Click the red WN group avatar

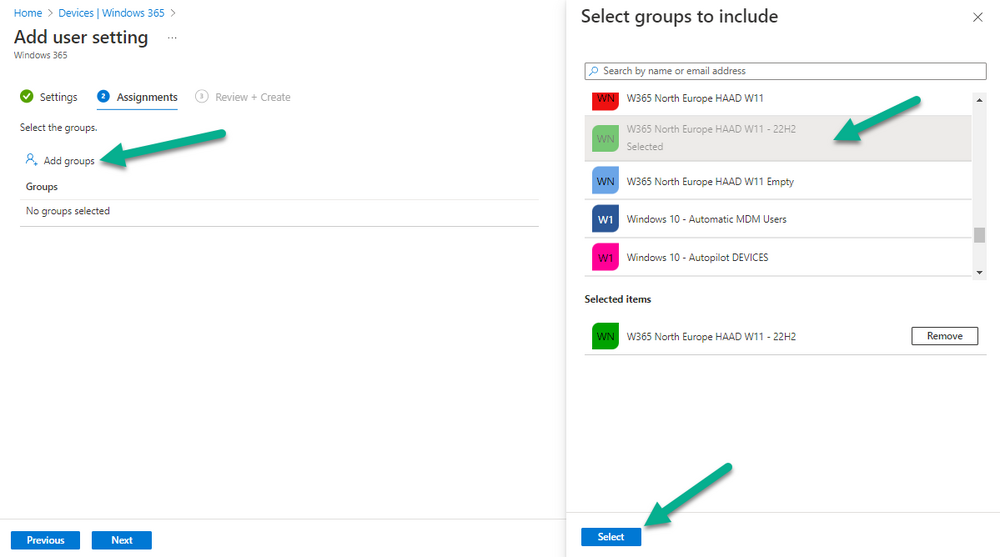pyautogui.click(x=605, y=100)
